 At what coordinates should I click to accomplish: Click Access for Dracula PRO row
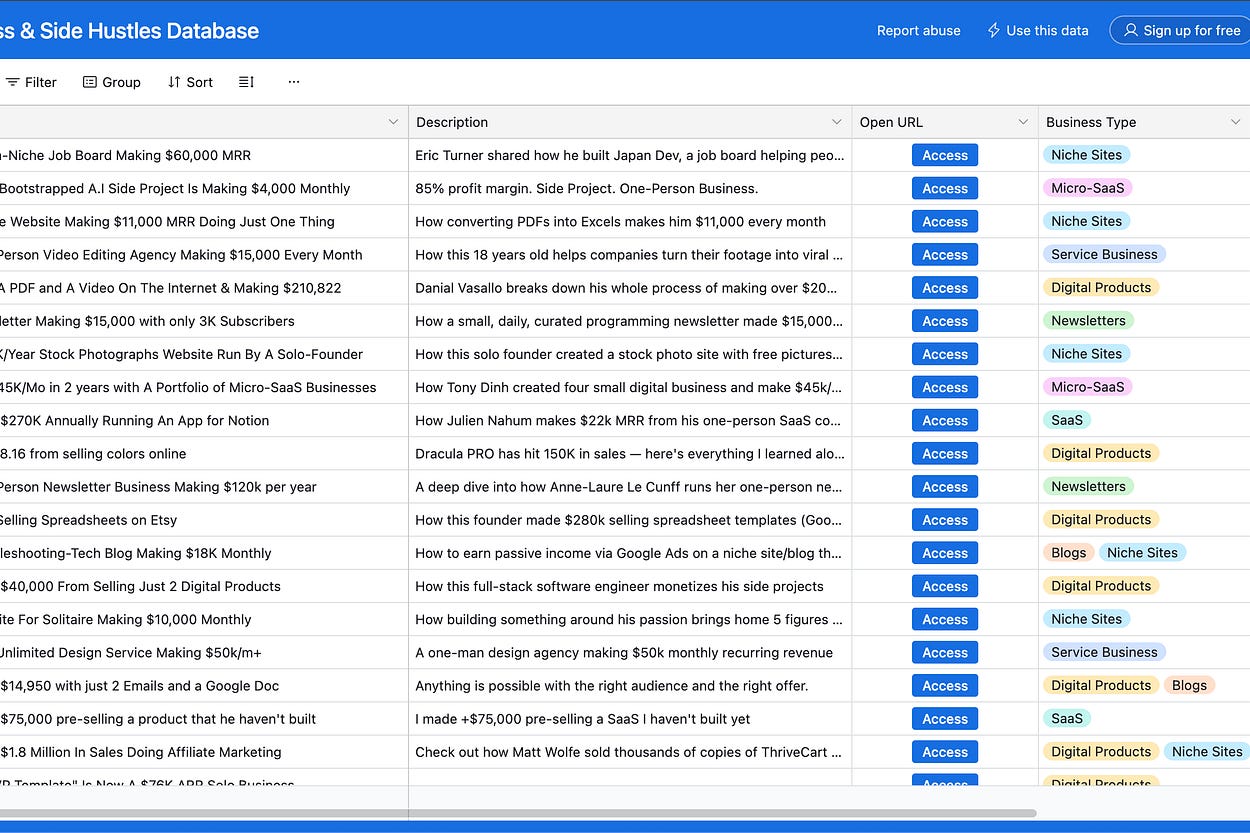945,453
